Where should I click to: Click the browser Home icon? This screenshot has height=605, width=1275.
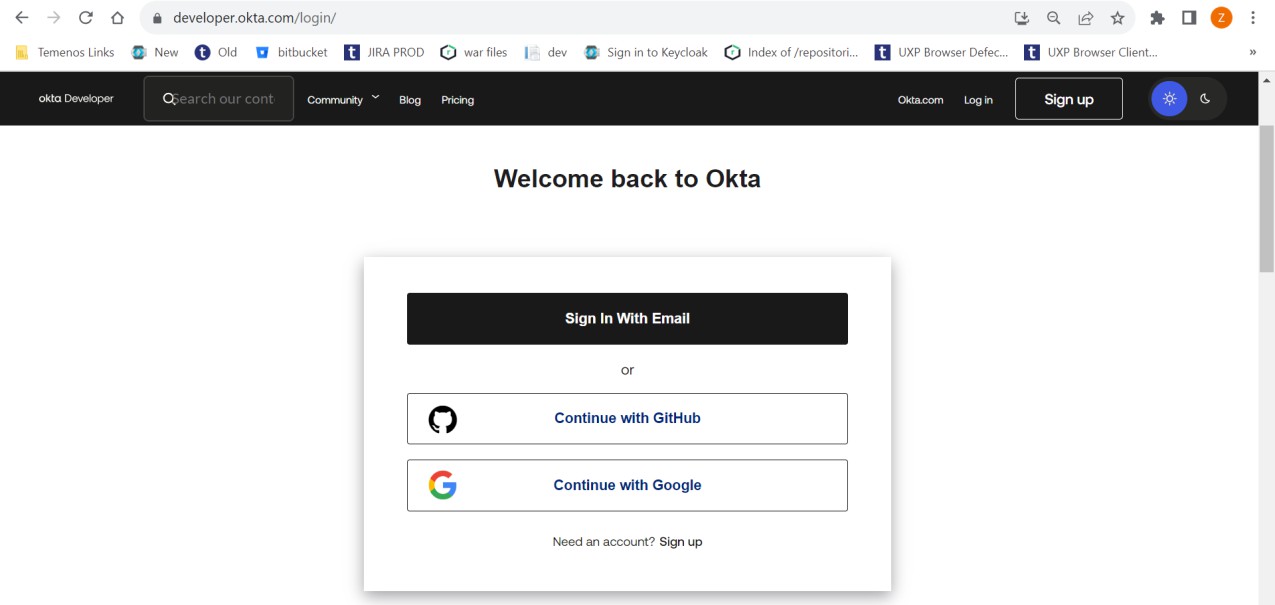117,18
